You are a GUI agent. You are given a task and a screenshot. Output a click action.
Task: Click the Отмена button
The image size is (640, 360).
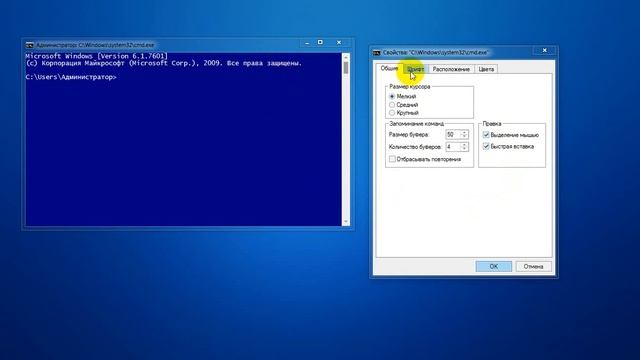click(x=533, y=266)
